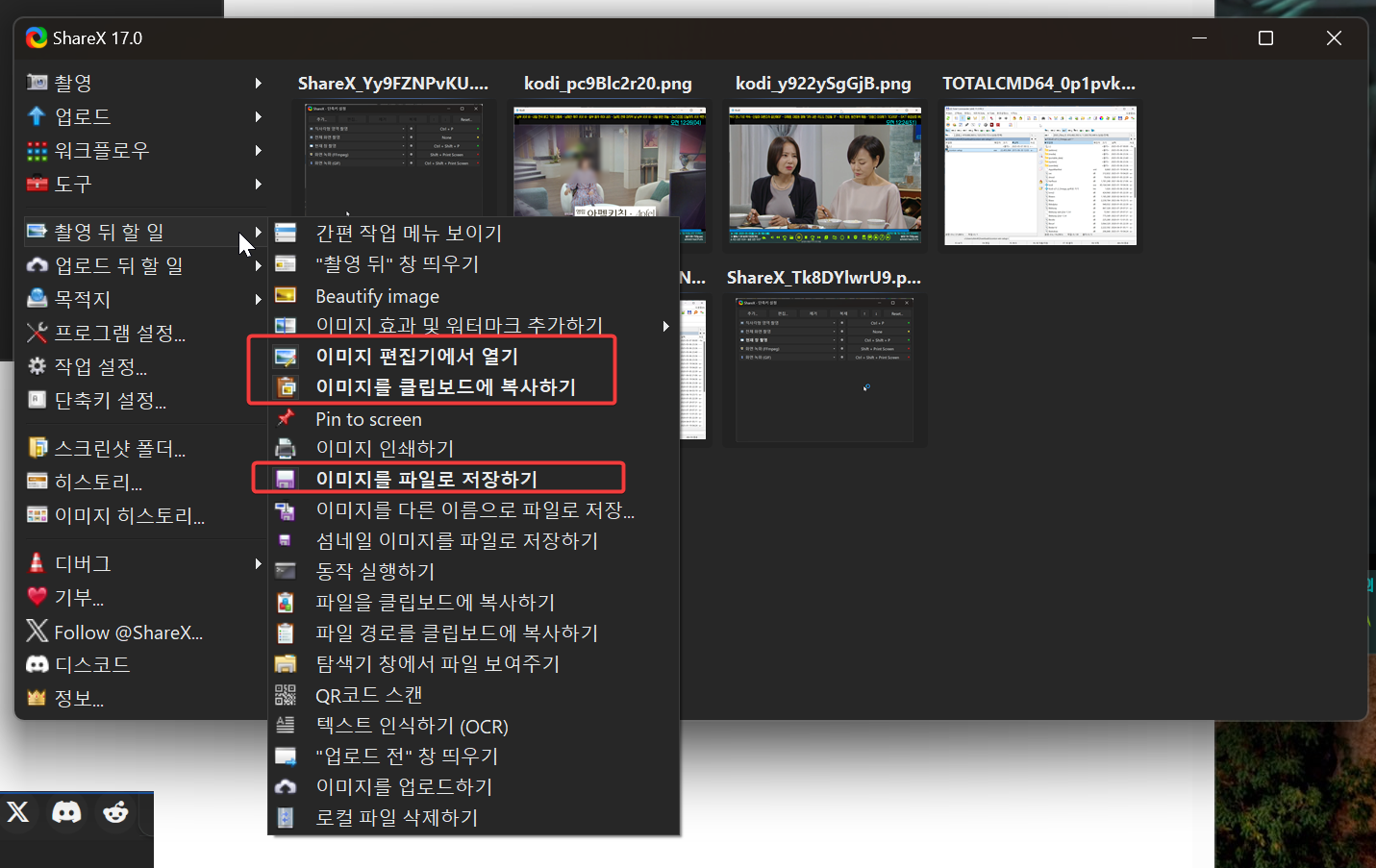Click the drive icon next to 목적지
Image resolution: width=1376 pixels, height=868 pixels.
coord(37,299)
